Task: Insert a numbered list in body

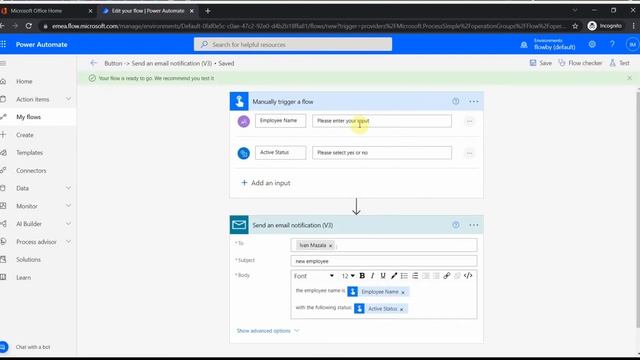Action: [x=415, y=276]
